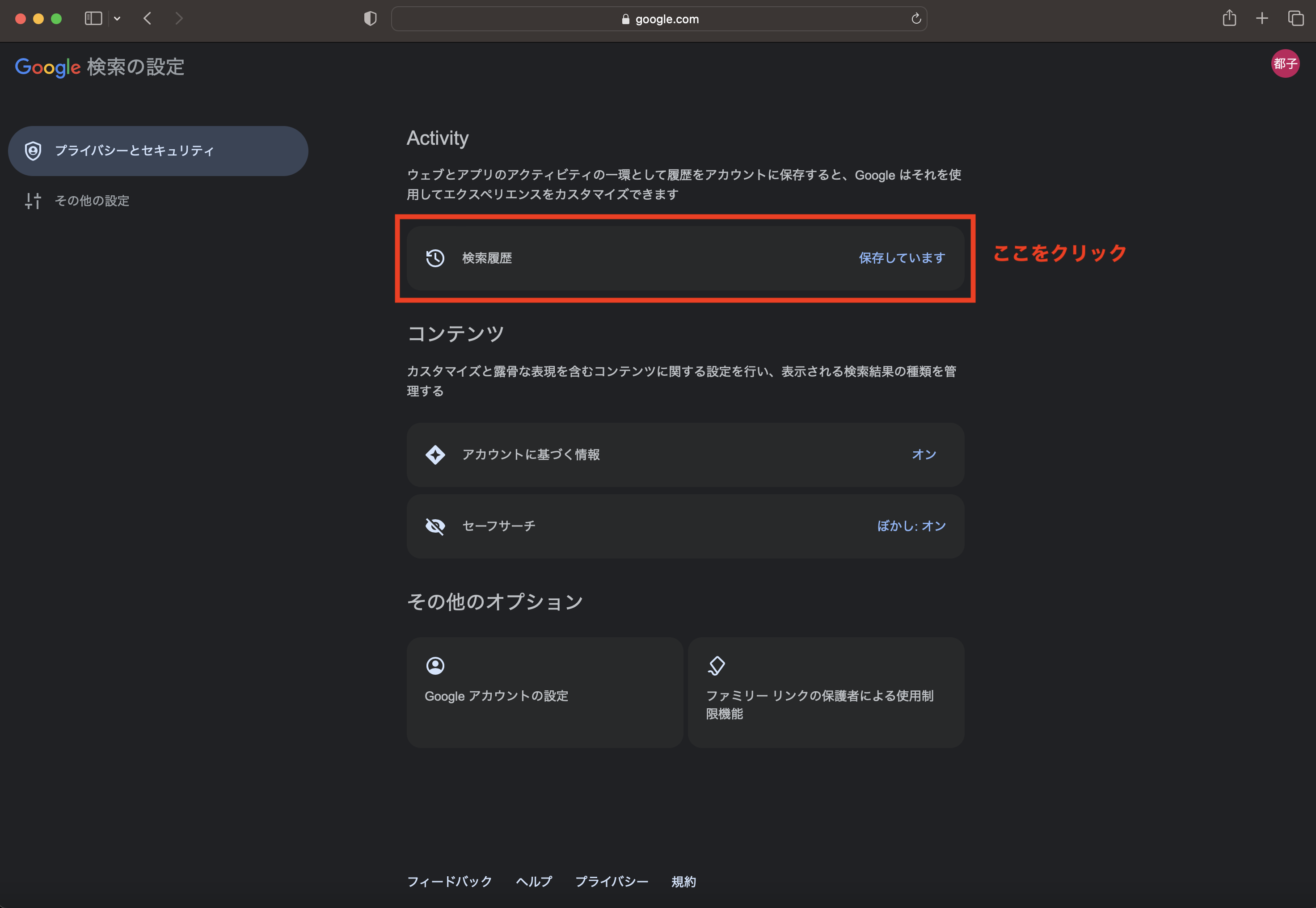Click the account person icon
This screenshot has height=908, width=1316.
(435, 666)
